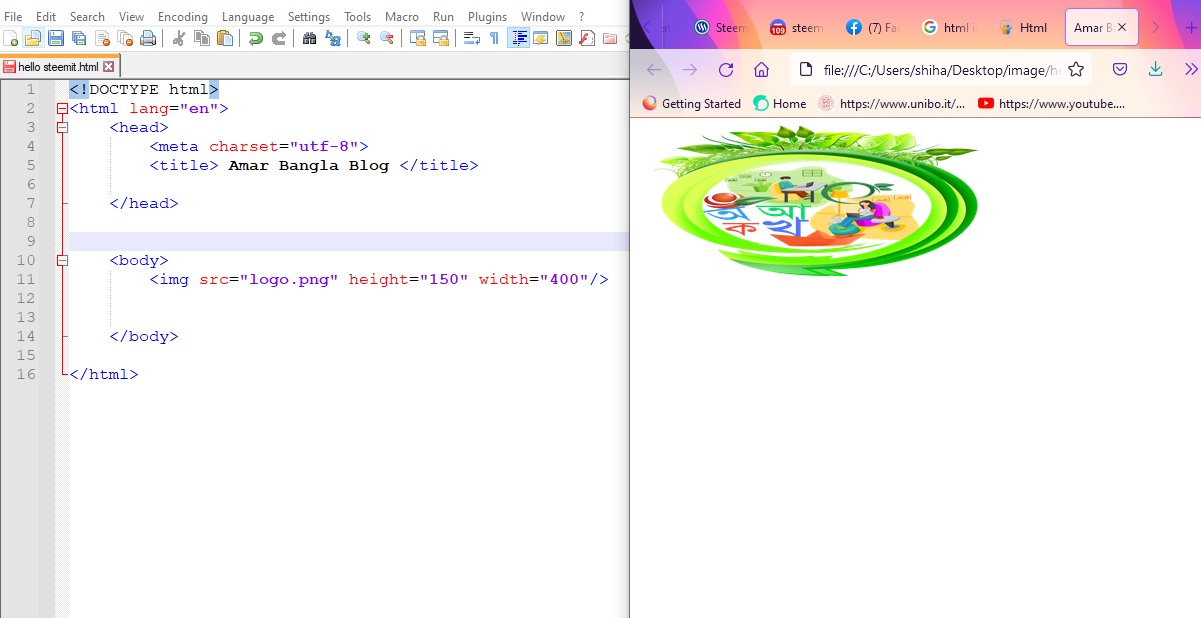Click the browser address bar URL
Image resolution: width=1201 pixels, height=618 pixels.
(940, 69)
